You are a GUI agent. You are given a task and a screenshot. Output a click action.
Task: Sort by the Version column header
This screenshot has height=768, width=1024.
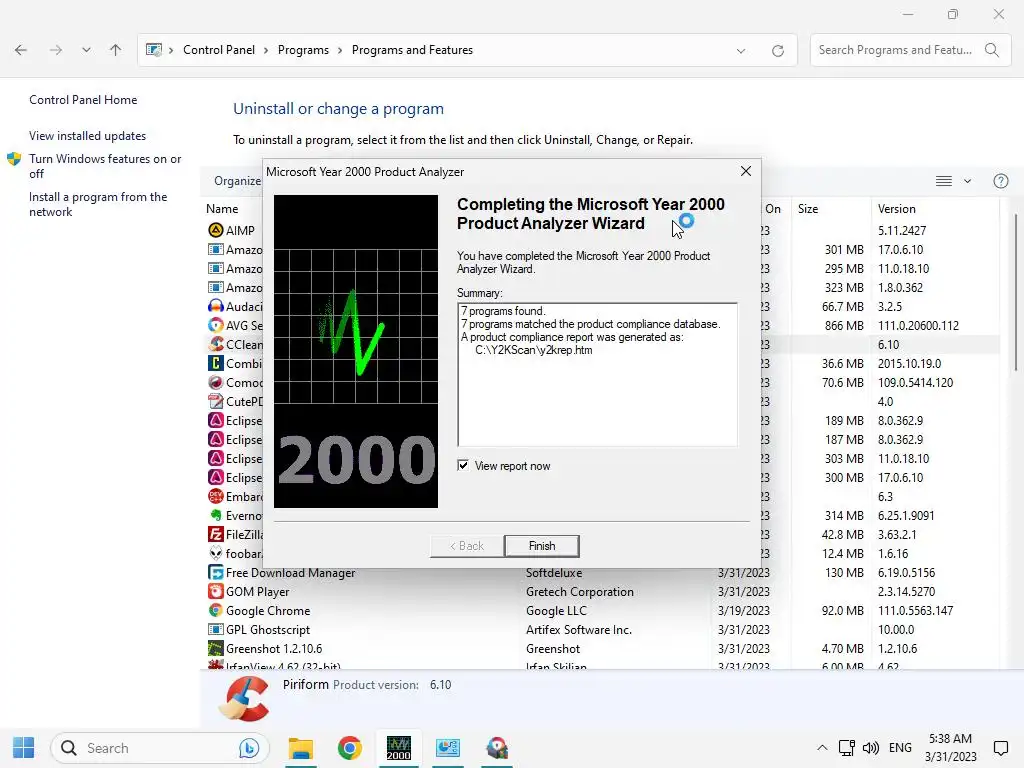pyautogui.click(x=896, y=209)
